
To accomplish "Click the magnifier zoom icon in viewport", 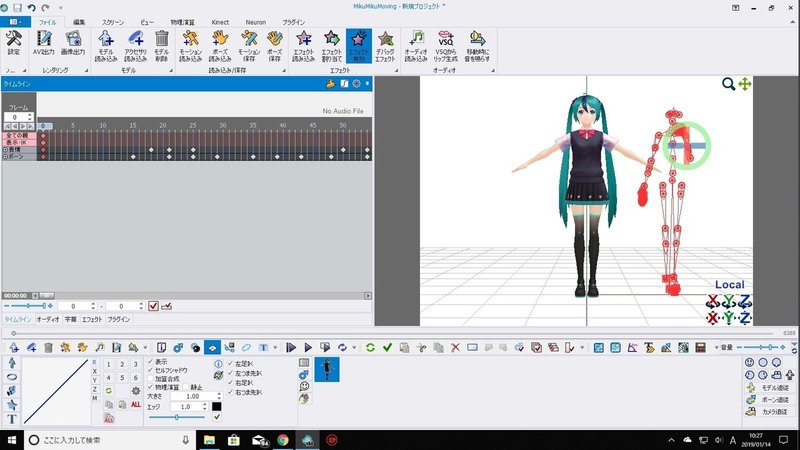I will (728, 84).
